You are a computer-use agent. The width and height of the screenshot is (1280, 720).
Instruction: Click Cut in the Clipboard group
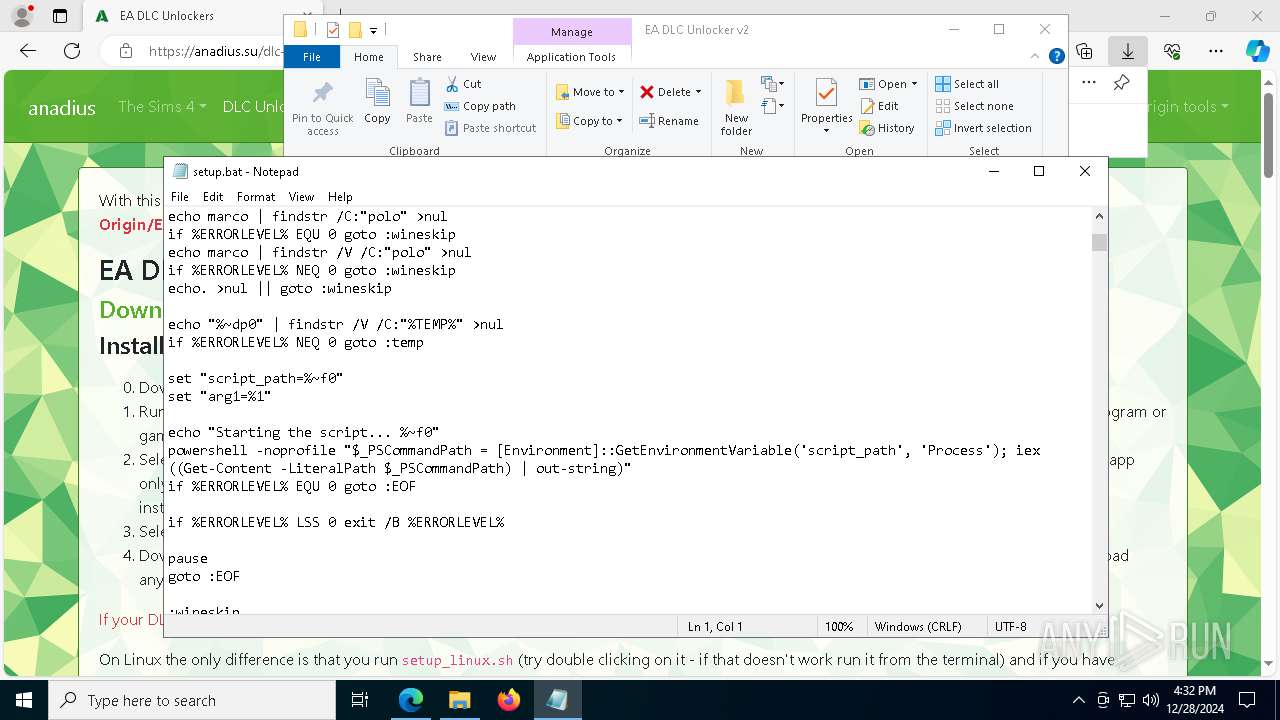coord(463,84)
